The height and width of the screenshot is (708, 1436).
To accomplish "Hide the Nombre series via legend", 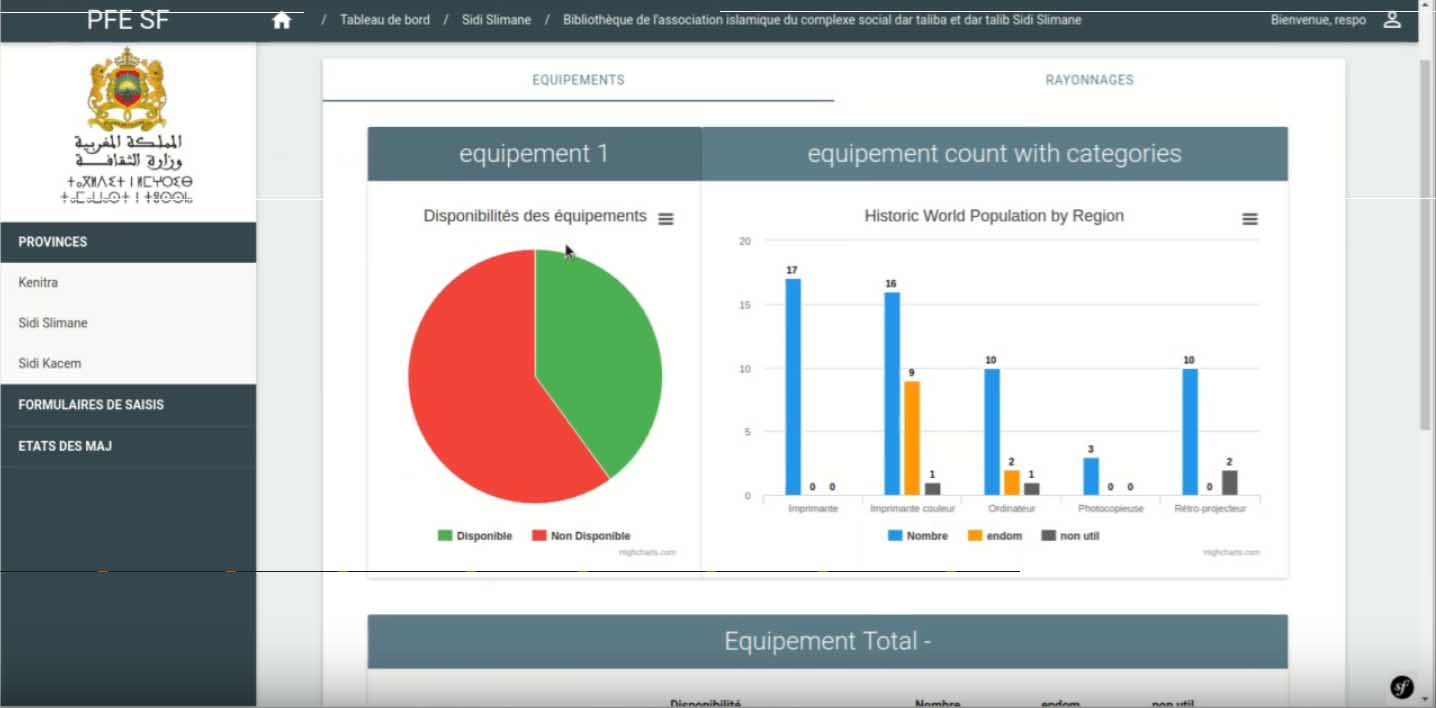I will 917,536.
